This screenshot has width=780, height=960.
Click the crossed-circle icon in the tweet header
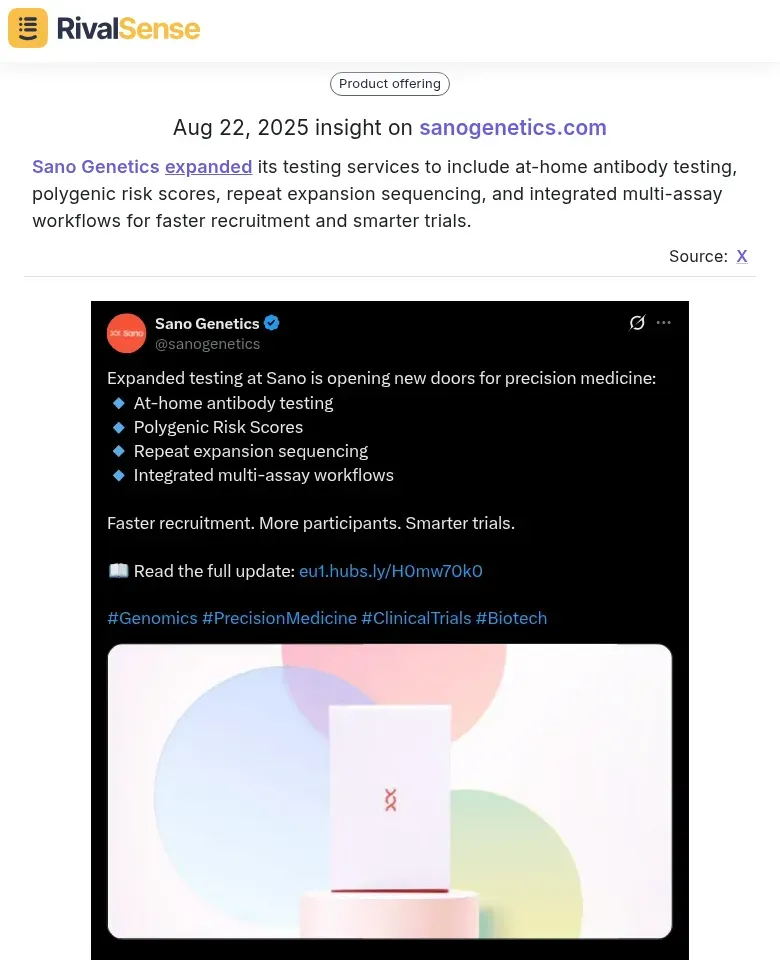click(x=637, y=323)
